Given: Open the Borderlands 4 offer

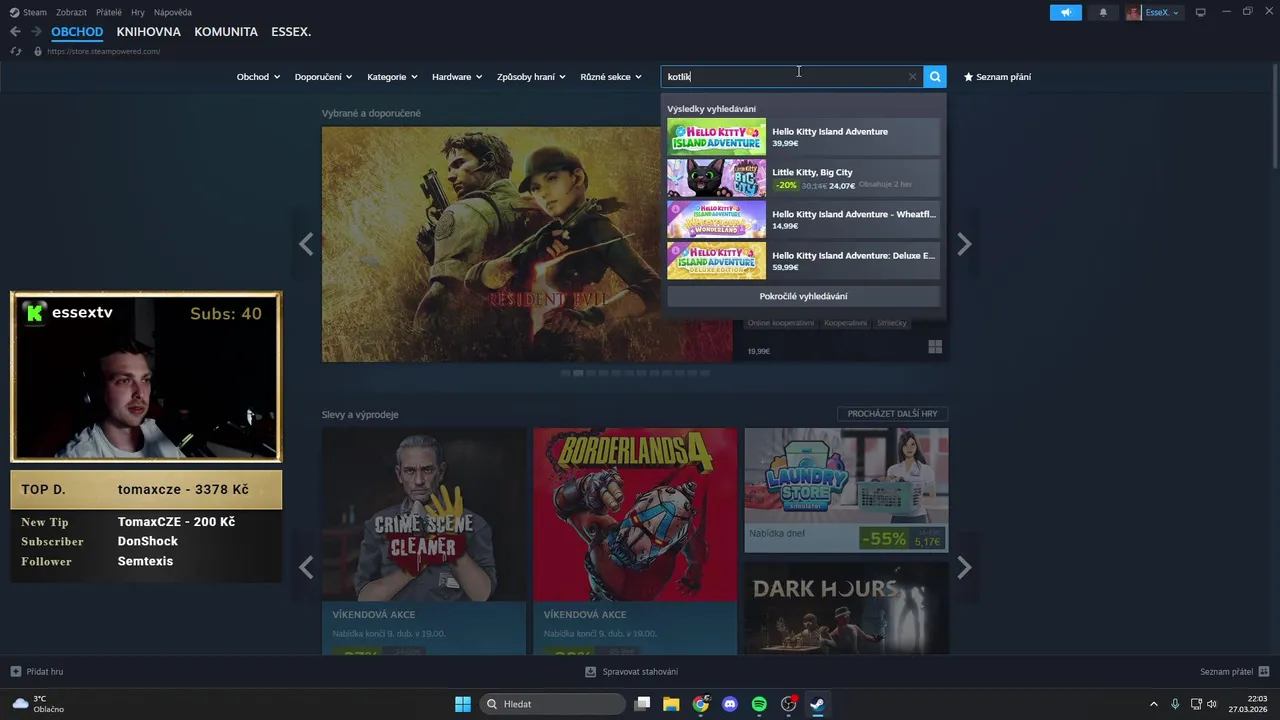Looking at the screenshot, I should 635,541.
